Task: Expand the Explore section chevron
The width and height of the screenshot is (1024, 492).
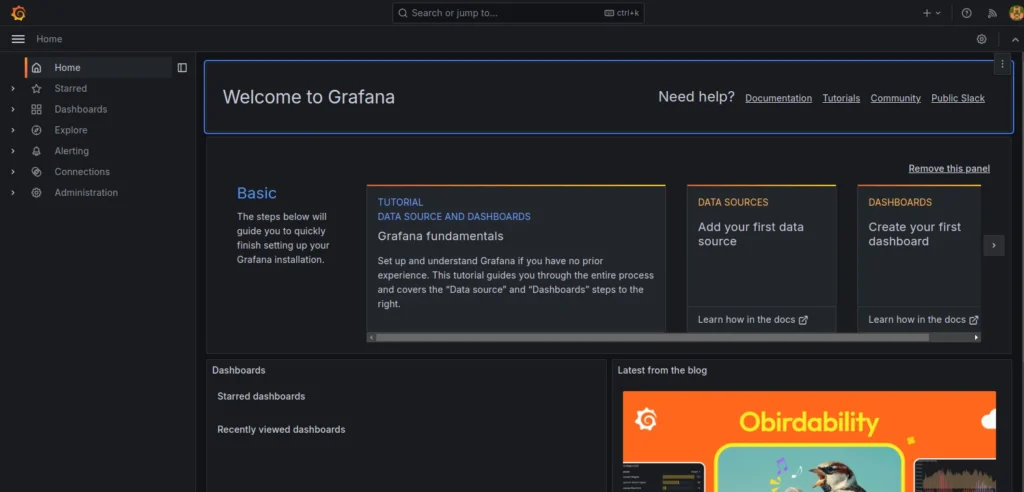Action: pos(13,130)
